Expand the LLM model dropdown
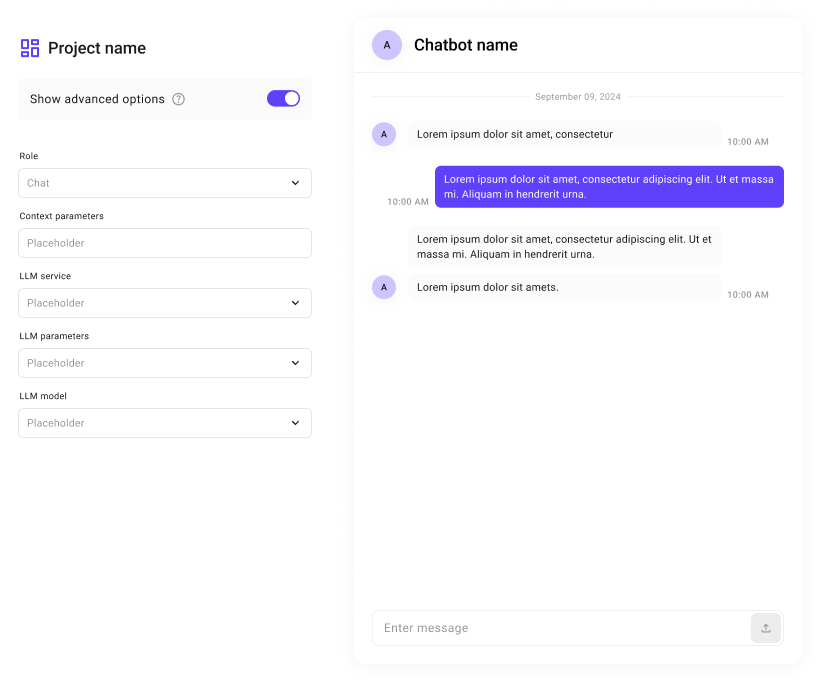 pos(164,423)
